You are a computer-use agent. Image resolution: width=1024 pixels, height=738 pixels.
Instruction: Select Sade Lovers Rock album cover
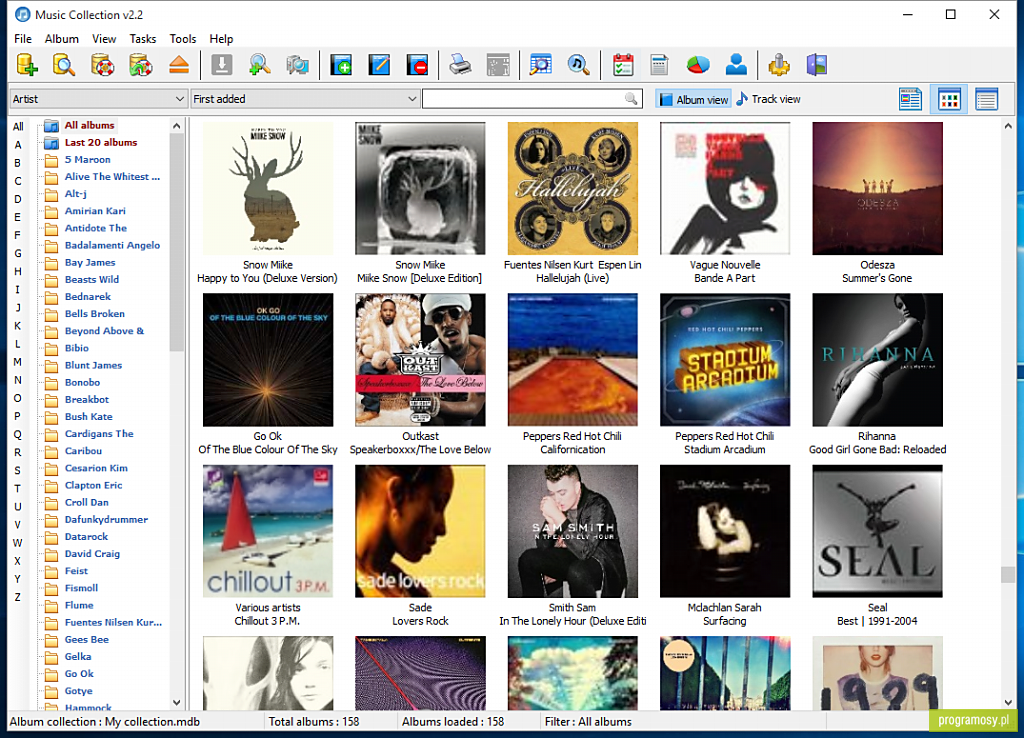[420, 531]
